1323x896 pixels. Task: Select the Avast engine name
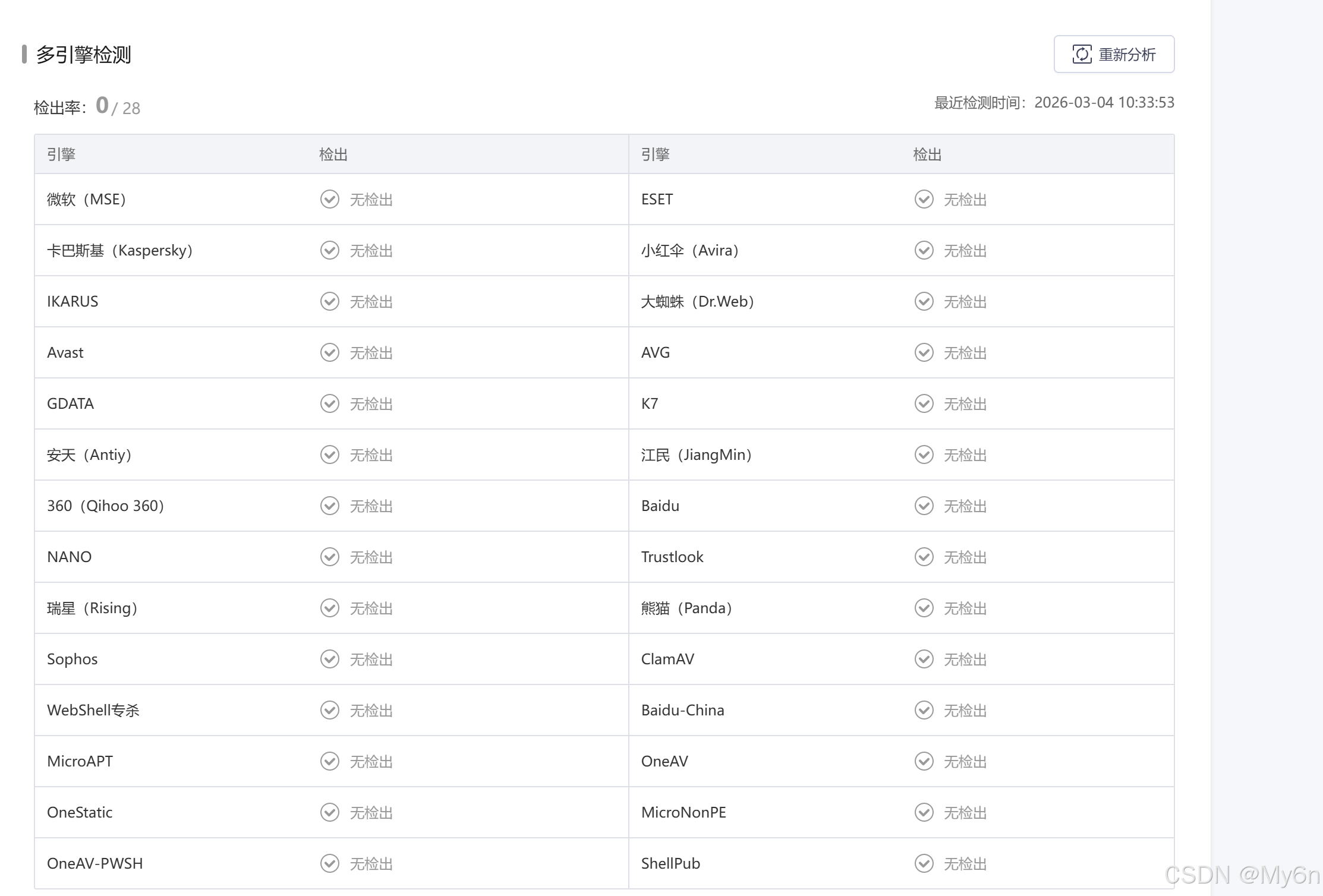[65, 352]
